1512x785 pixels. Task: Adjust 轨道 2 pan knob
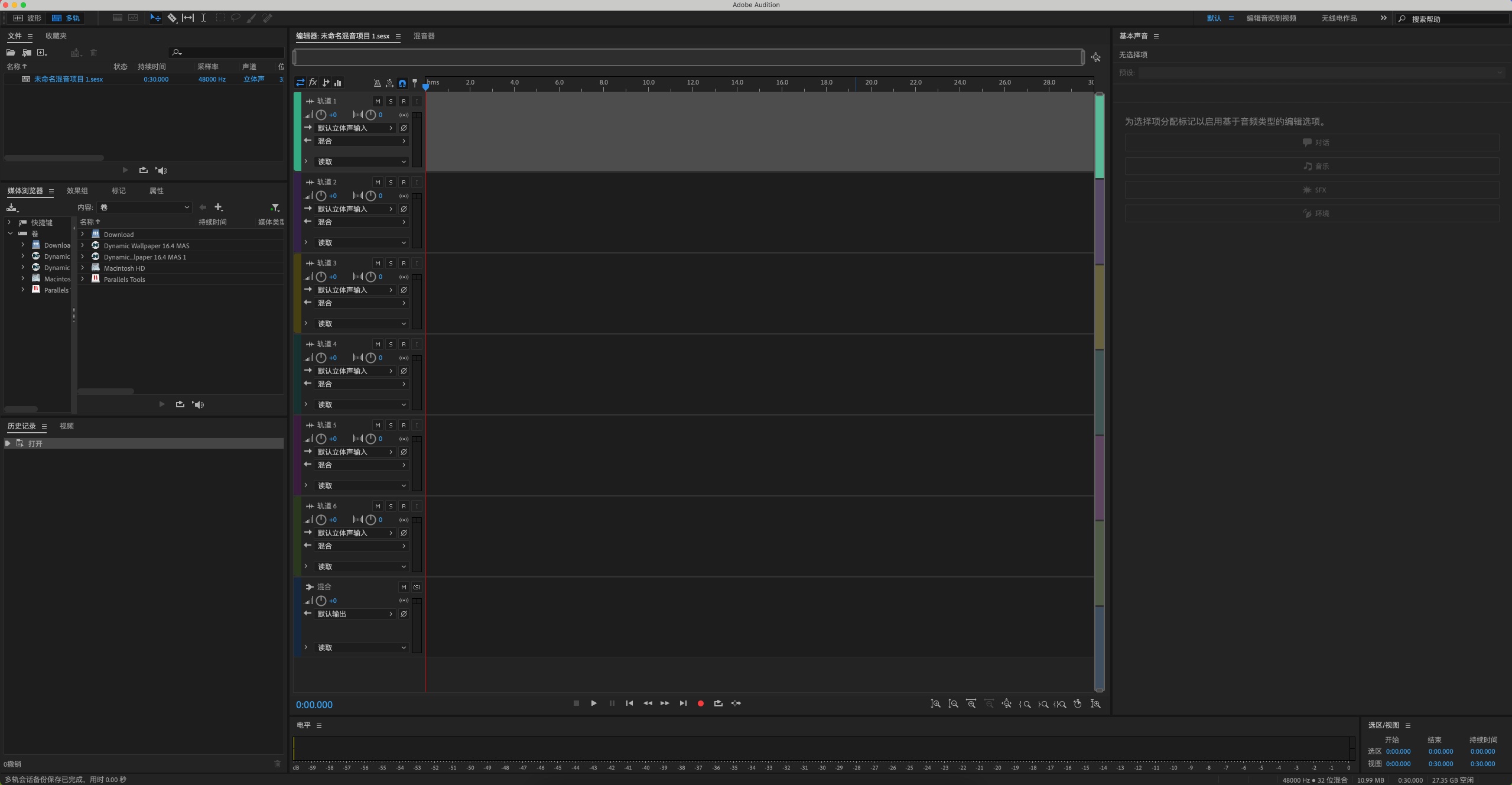370,196
